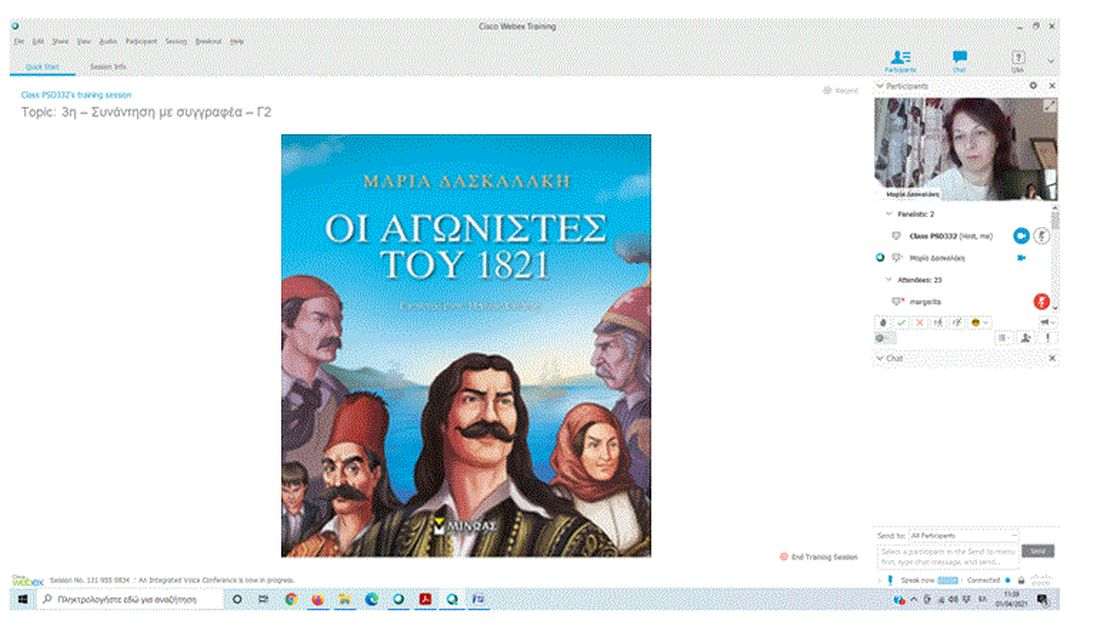This screenshot has height=640, width=1094.
Task: Open Firefox from taskbar
Action: click(317, 600)
